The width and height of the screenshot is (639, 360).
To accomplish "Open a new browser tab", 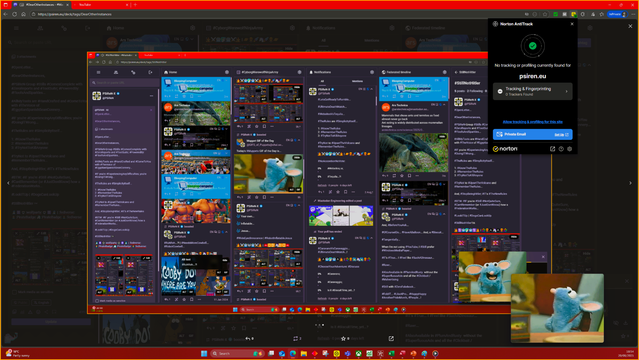I will (x=135, y=4).
